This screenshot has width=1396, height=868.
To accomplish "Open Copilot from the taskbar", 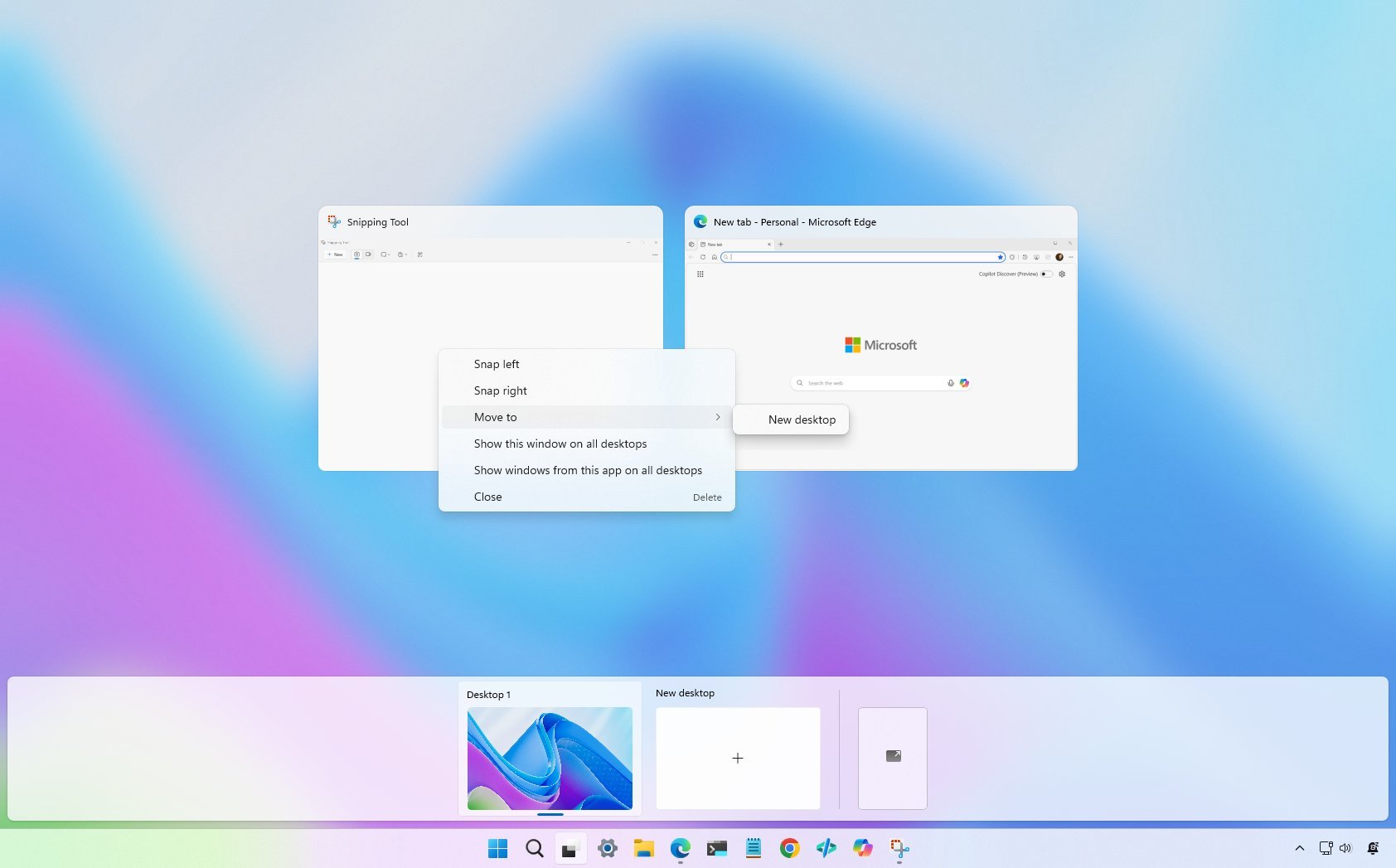I will point(864,848).
